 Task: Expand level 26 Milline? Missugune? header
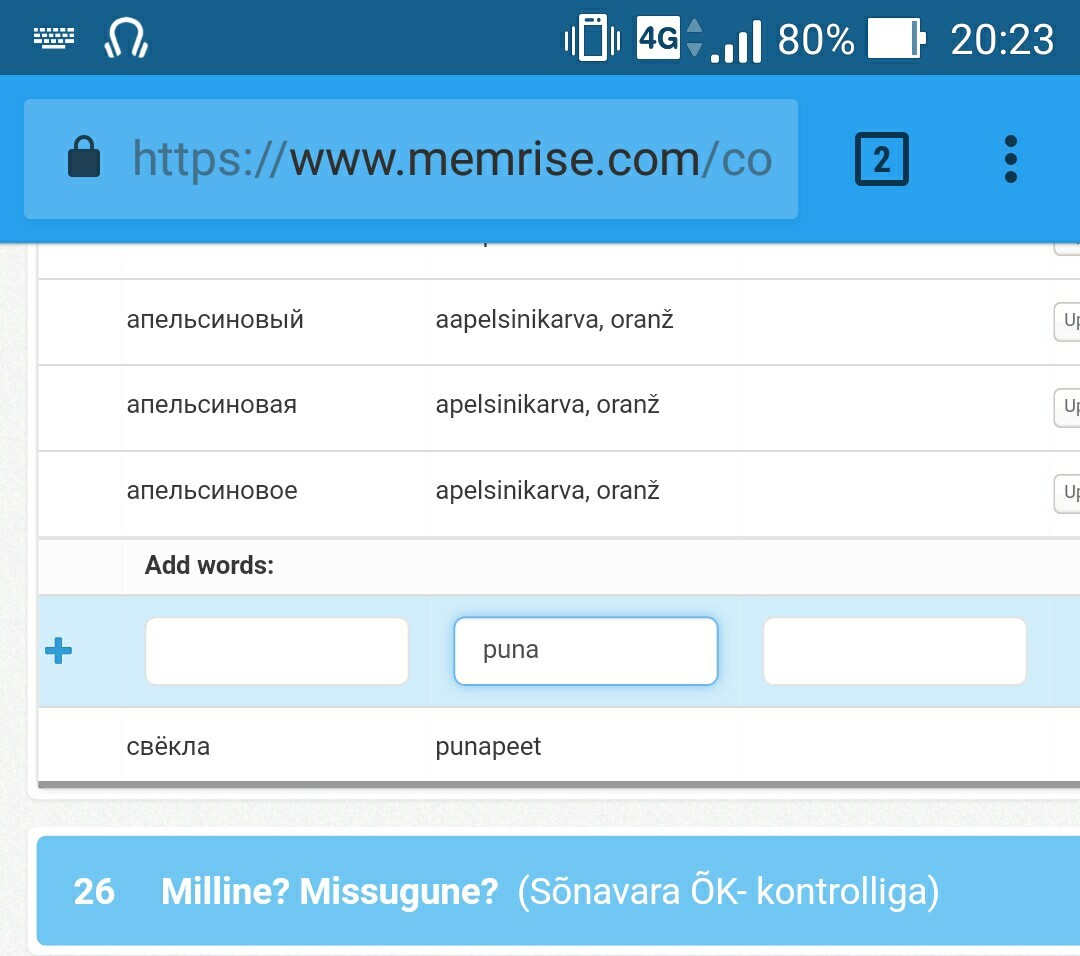click(558, 891)
